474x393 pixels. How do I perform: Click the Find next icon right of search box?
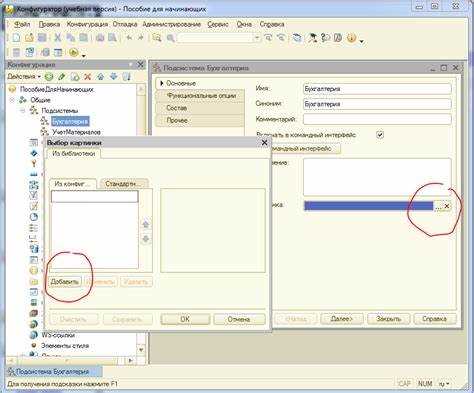[268, 38]
